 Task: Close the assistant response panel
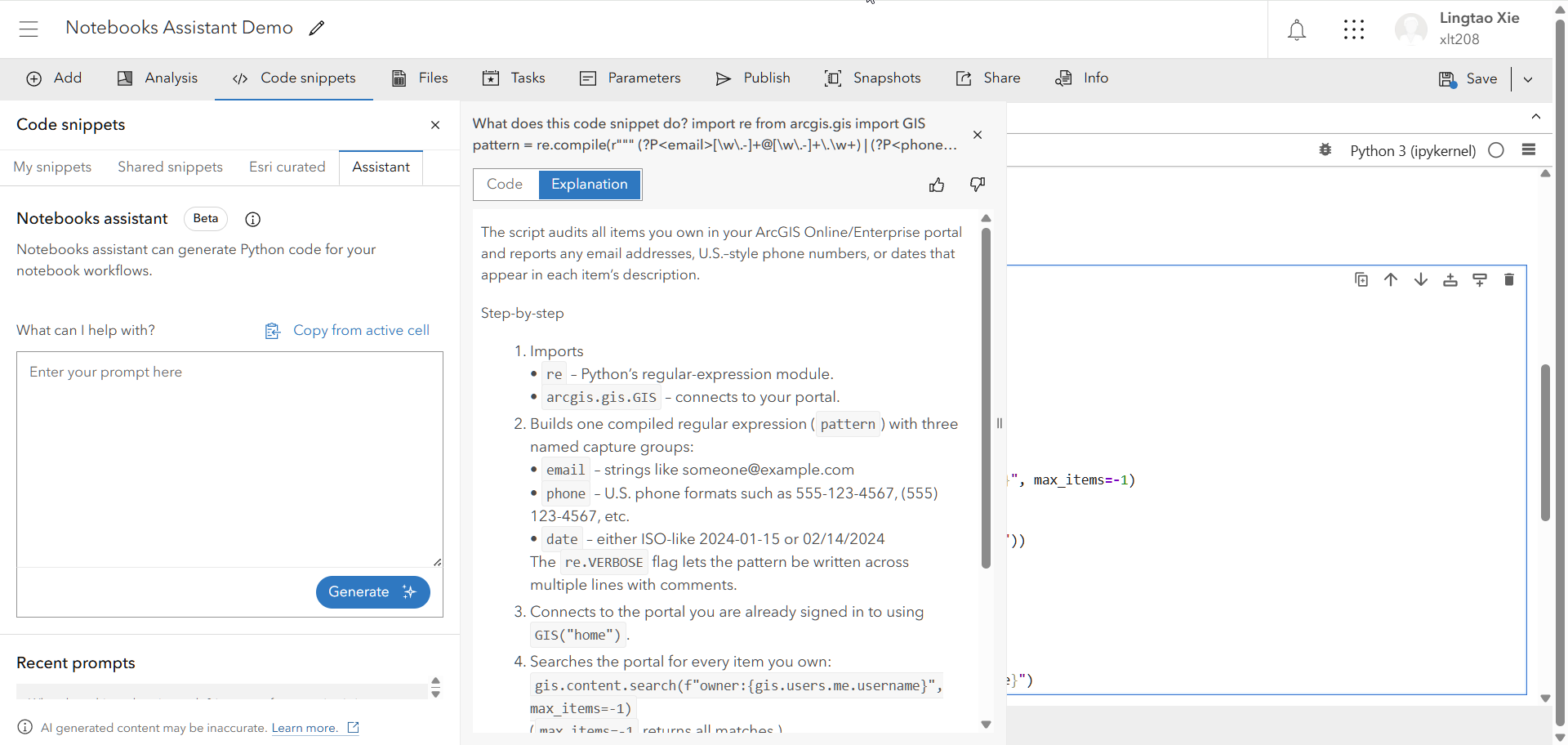[x=978, y=135]
